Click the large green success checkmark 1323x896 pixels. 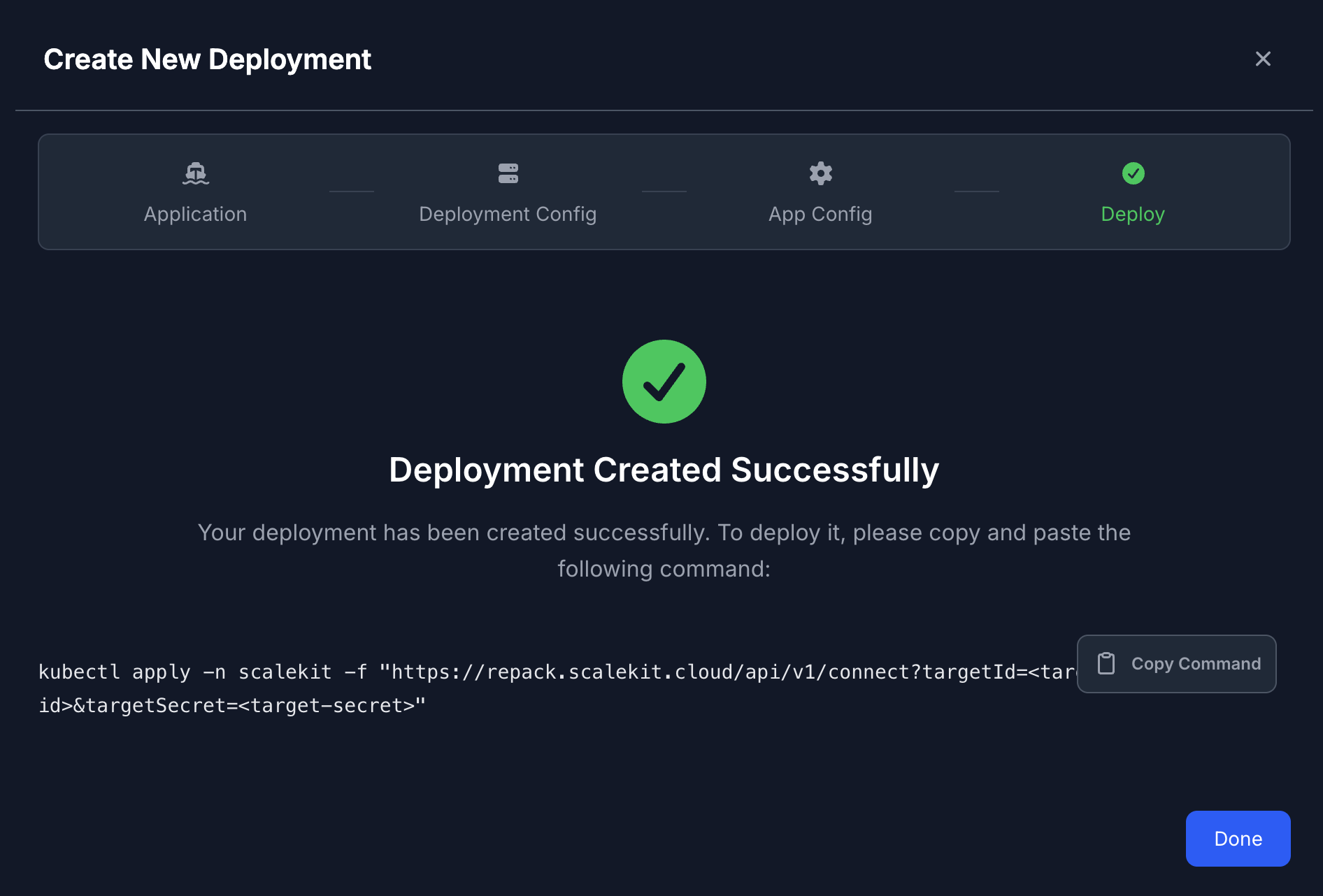click(664, 382)
